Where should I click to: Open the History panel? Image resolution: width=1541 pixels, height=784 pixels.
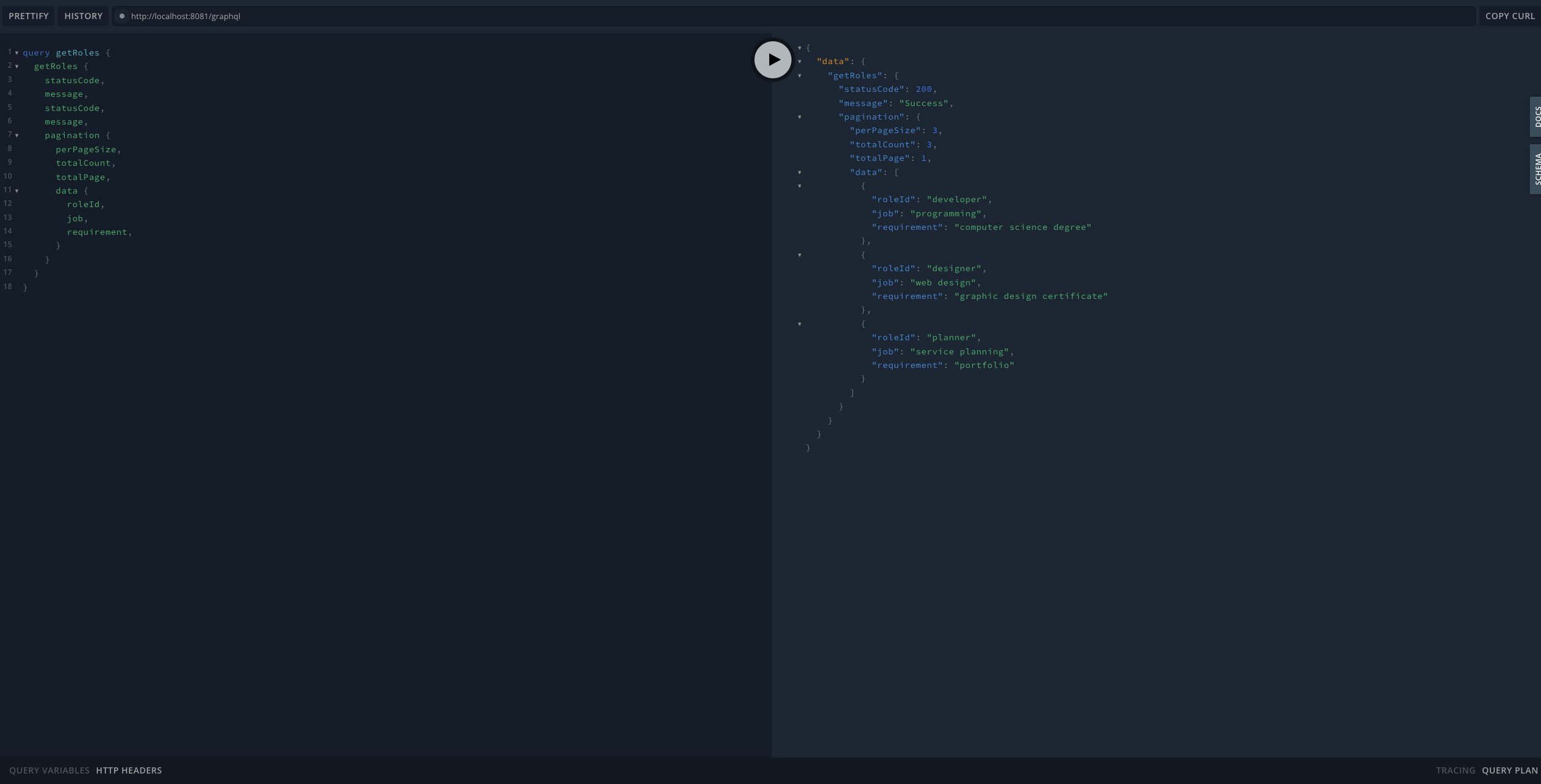pos(83,16)
